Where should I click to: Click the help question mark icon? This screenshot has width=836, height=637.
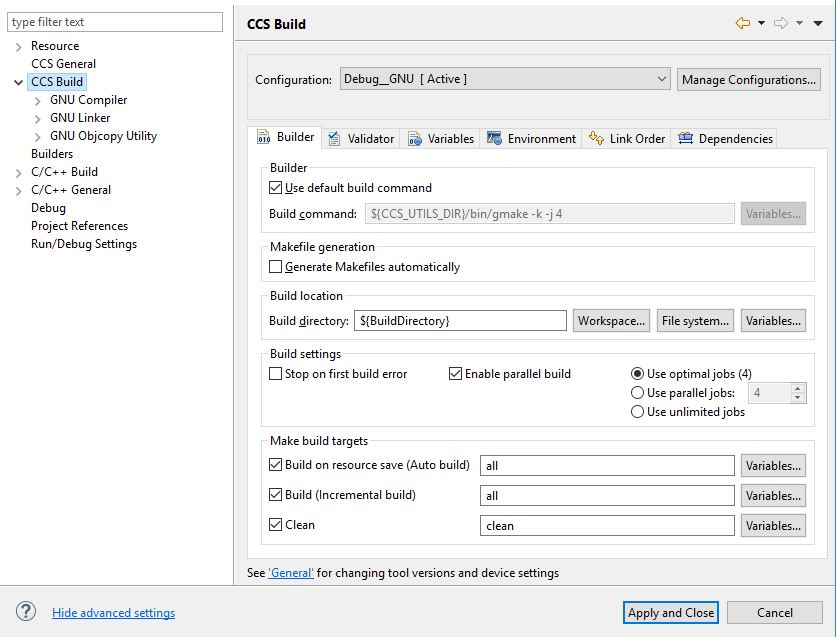26,612
